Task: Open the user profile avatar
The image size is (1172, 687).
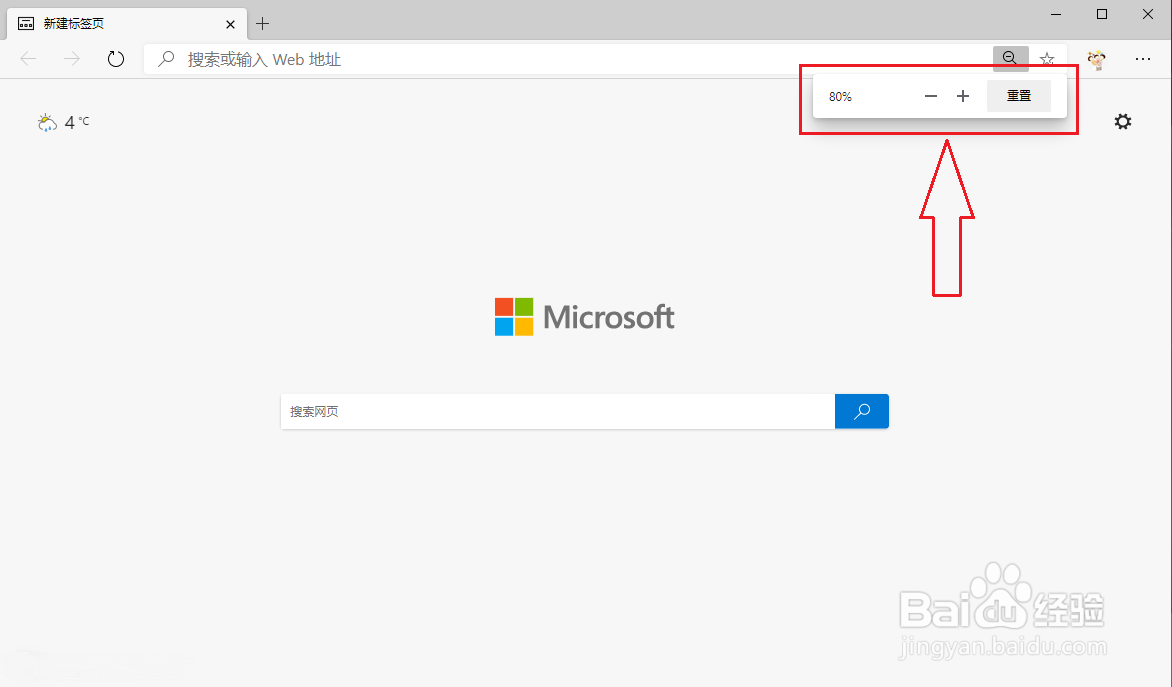Action: [1097, 60]
